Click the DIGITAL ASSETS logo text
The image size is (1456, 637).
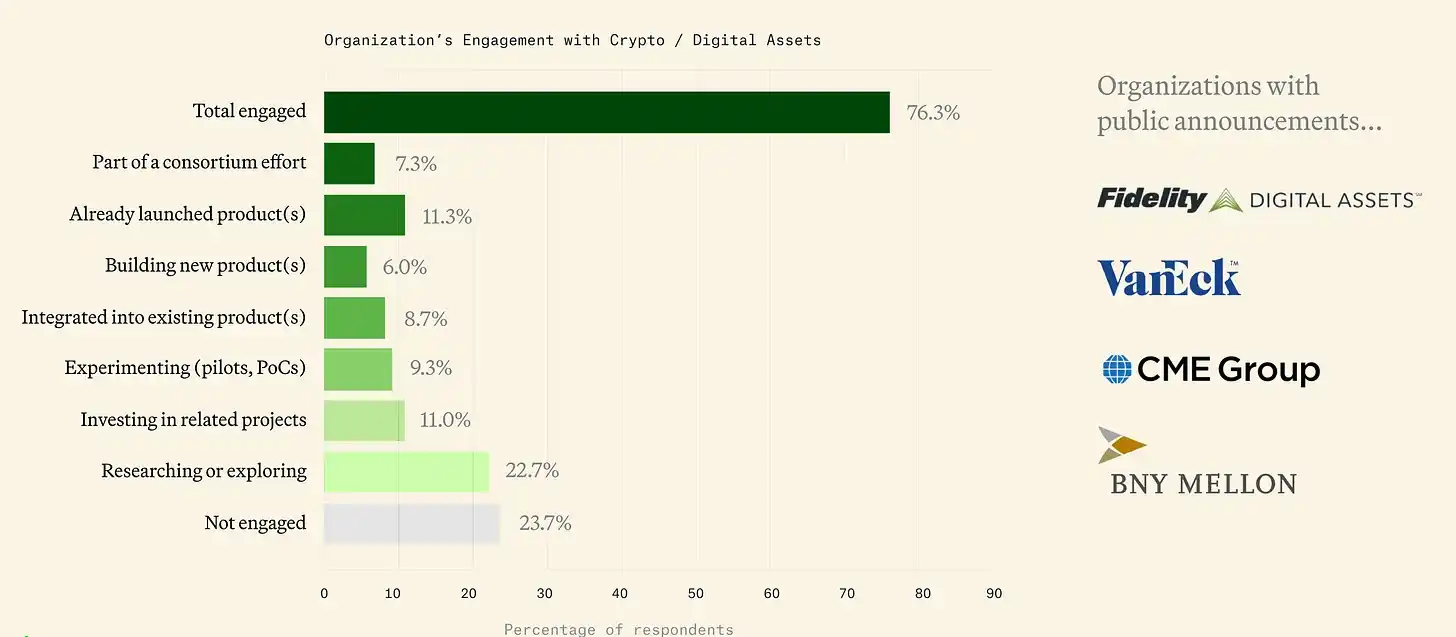1334,200
